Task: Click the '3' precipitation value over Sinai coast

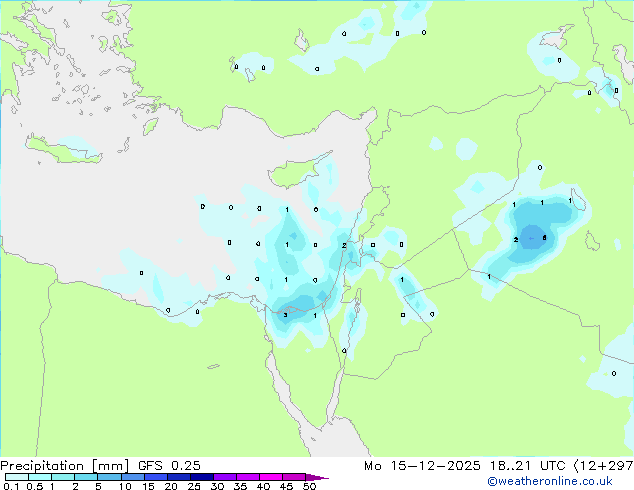Action: coord(285,315)
